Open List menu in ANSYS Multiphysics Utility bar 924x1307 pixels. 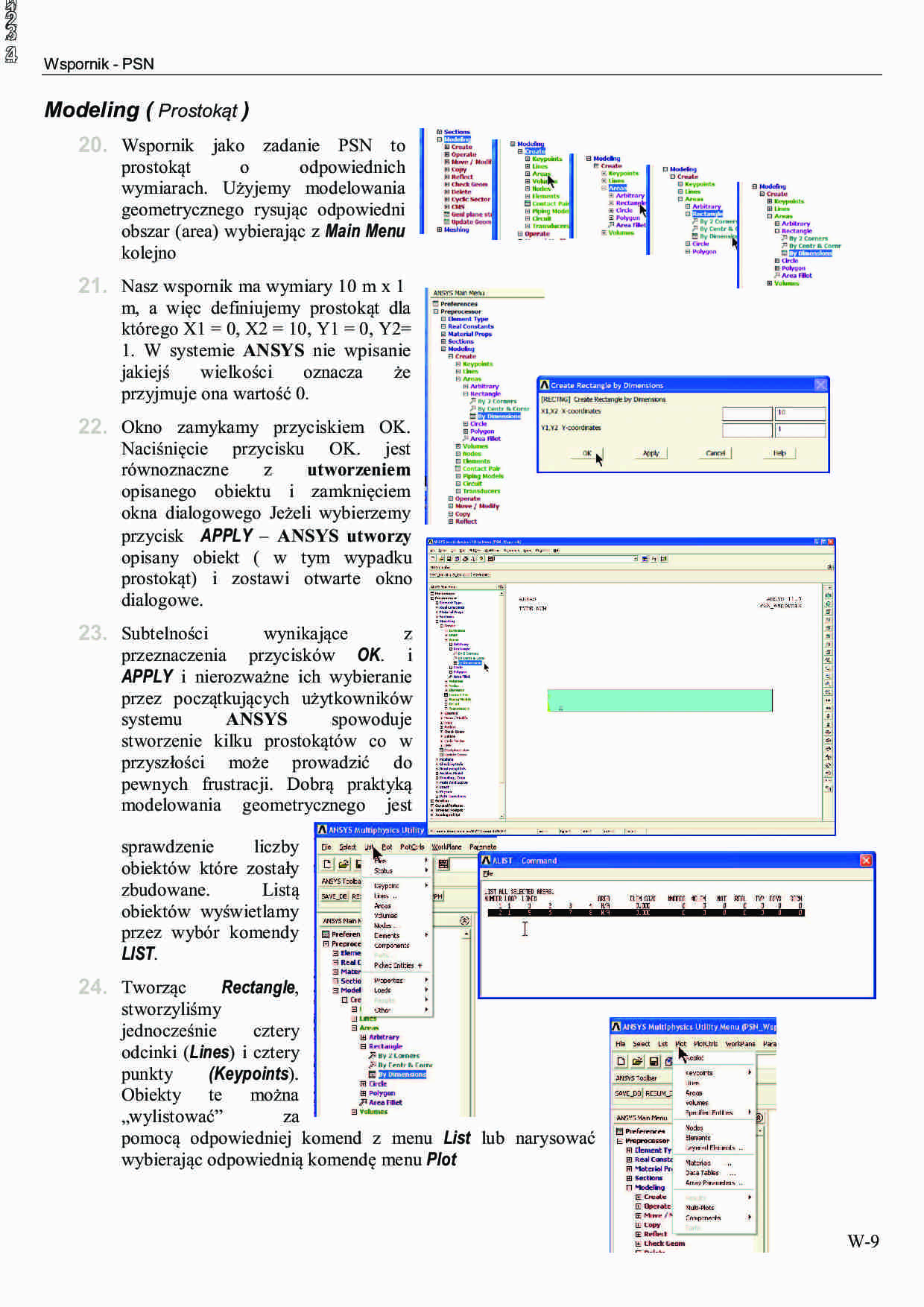[369, 847]
